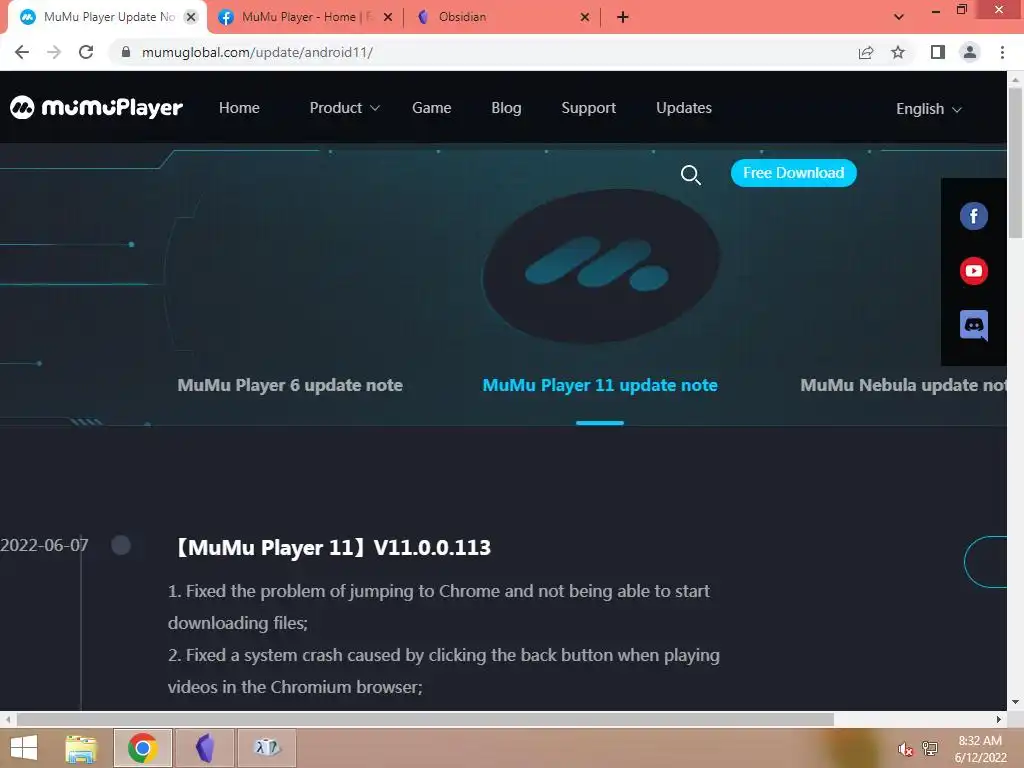Click the vertical page scrollbar thumb
Image resolution: width=1024 pixels, height=768 pixels.
pyautogui.click(x=1016, y=163)
